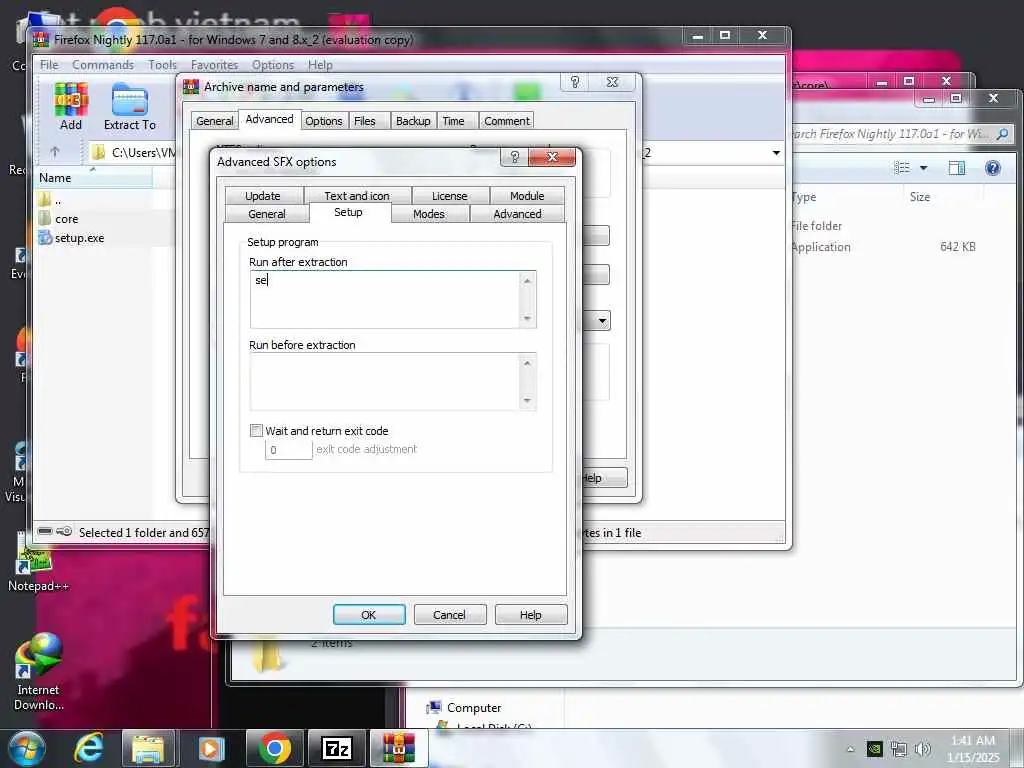The width and height of the screenshot is (1024, 768).
Task: Open the WinRAR Favorites menu
Action: tap(214, 65)
